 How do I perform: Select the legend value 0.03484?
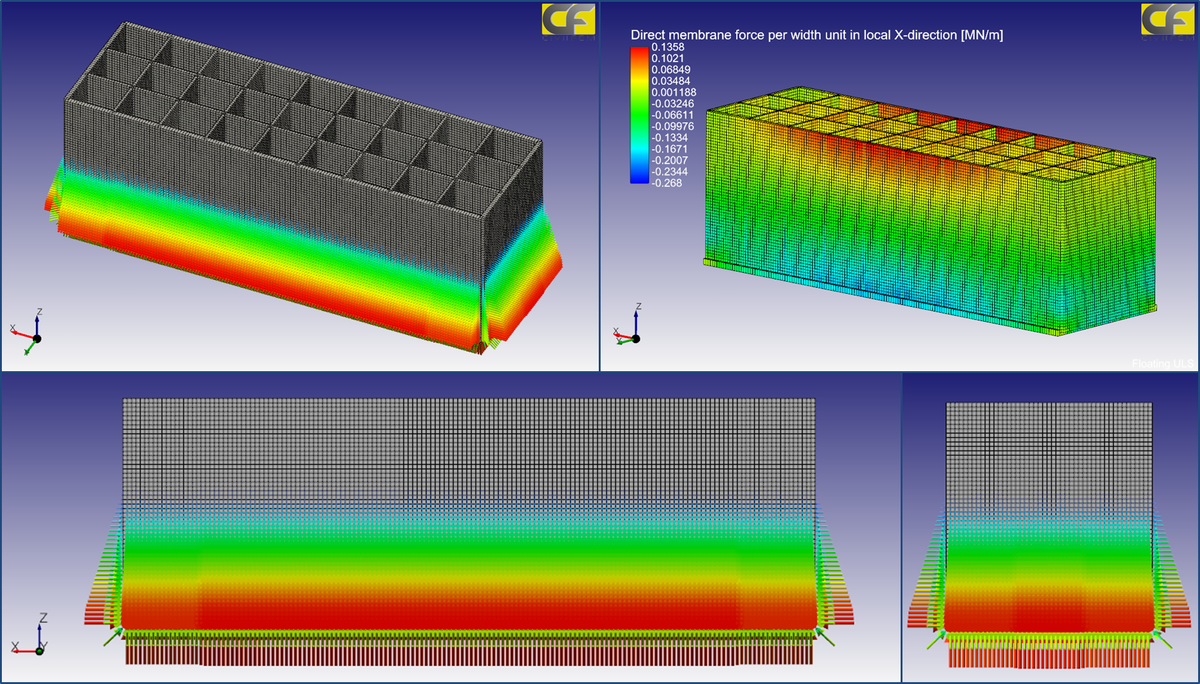pyautogui.click(x=669, y=81)
